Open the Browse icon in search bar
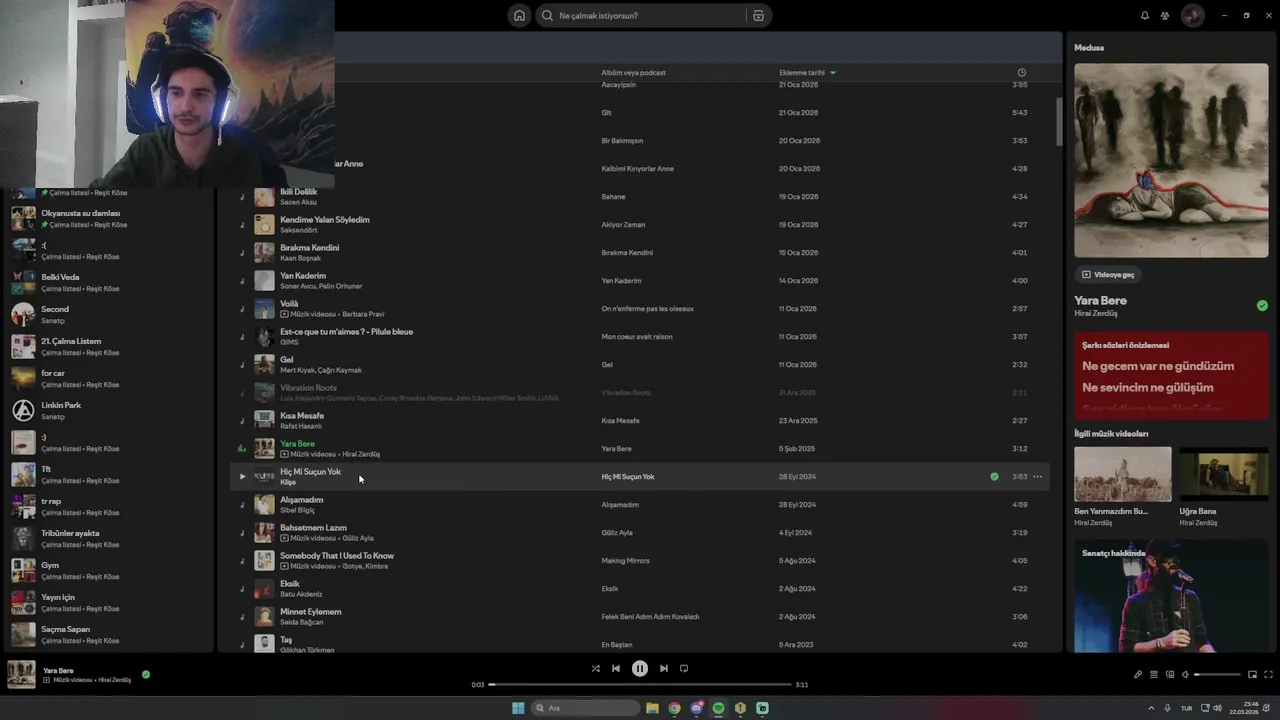 758,15
